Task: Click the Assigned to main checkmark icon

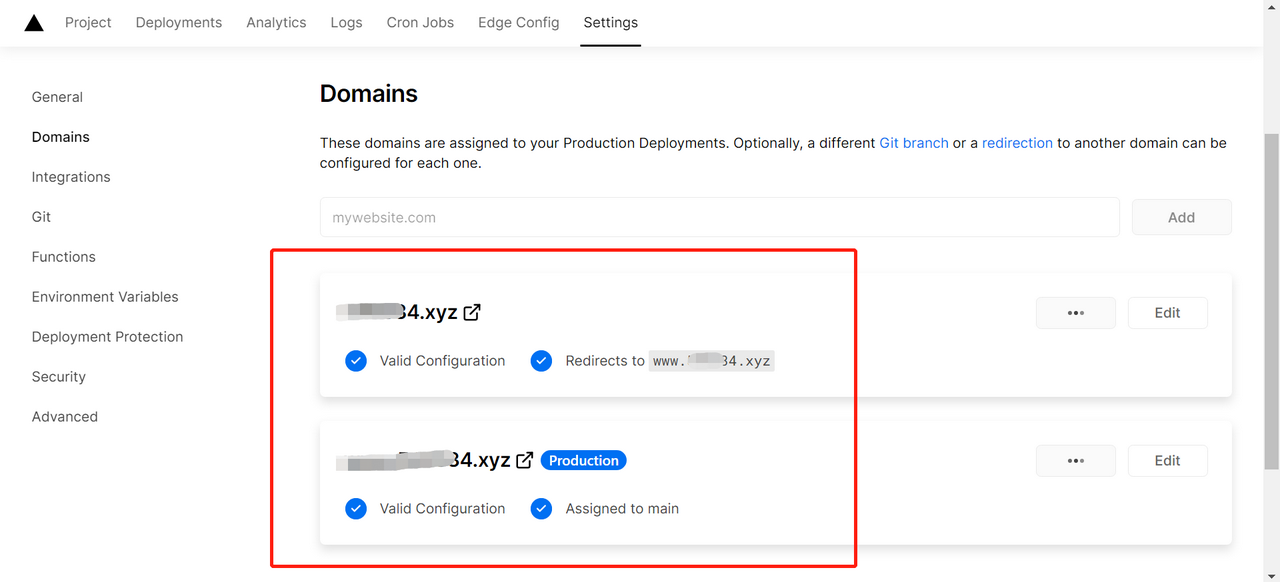Action: 541,509
